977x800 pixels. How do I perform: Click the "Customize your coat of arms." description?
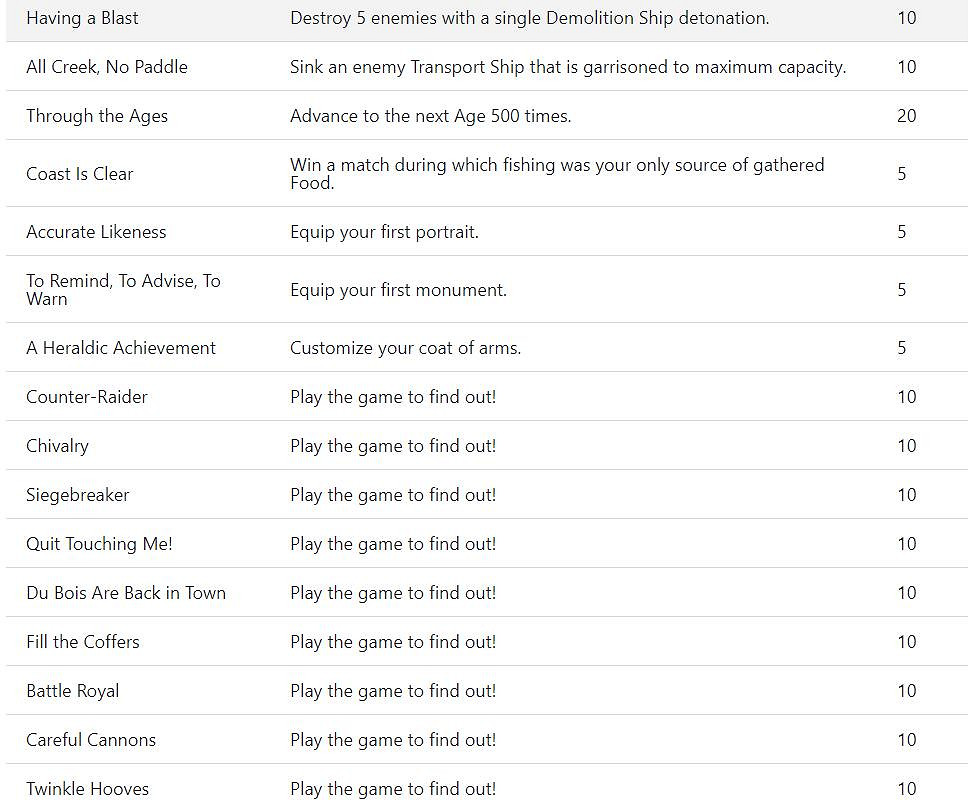(x=405, y=348)
